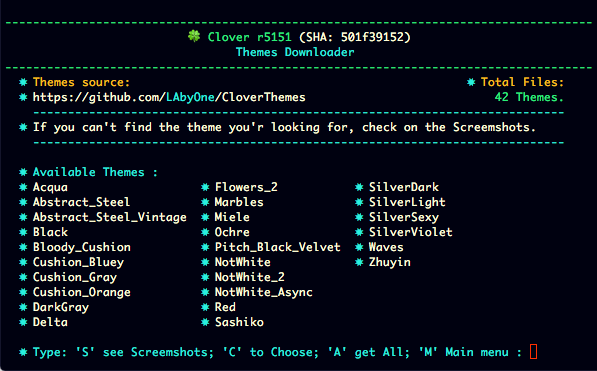Click the green clover icon in the header
Viewport: 597px width, 371px height.
[x=194, y=37]
